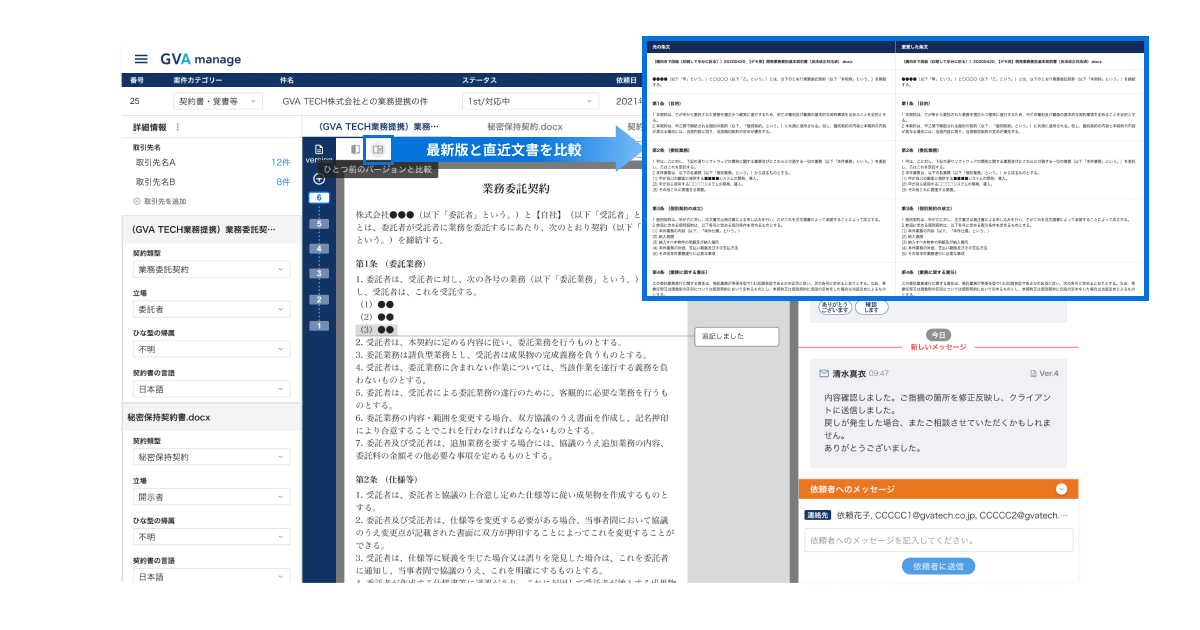Click the 新しいメッセージ divider label

938,347
